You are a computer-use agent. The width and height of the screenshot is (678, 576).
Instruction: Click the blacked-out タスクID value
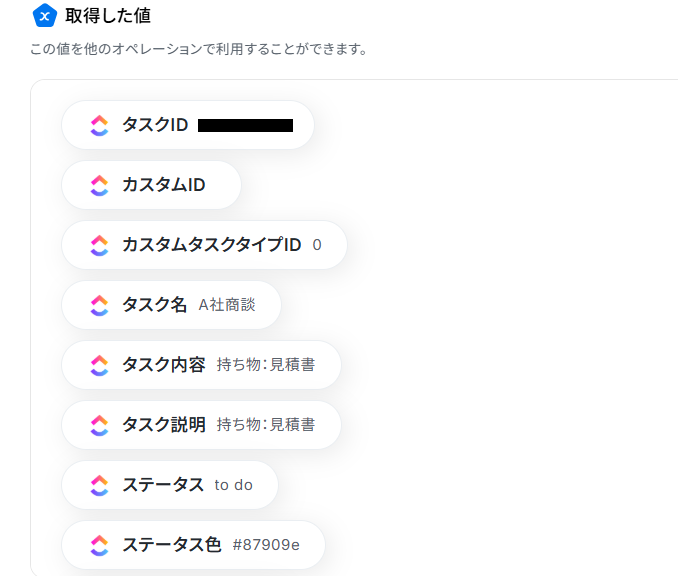coord(245,125)
